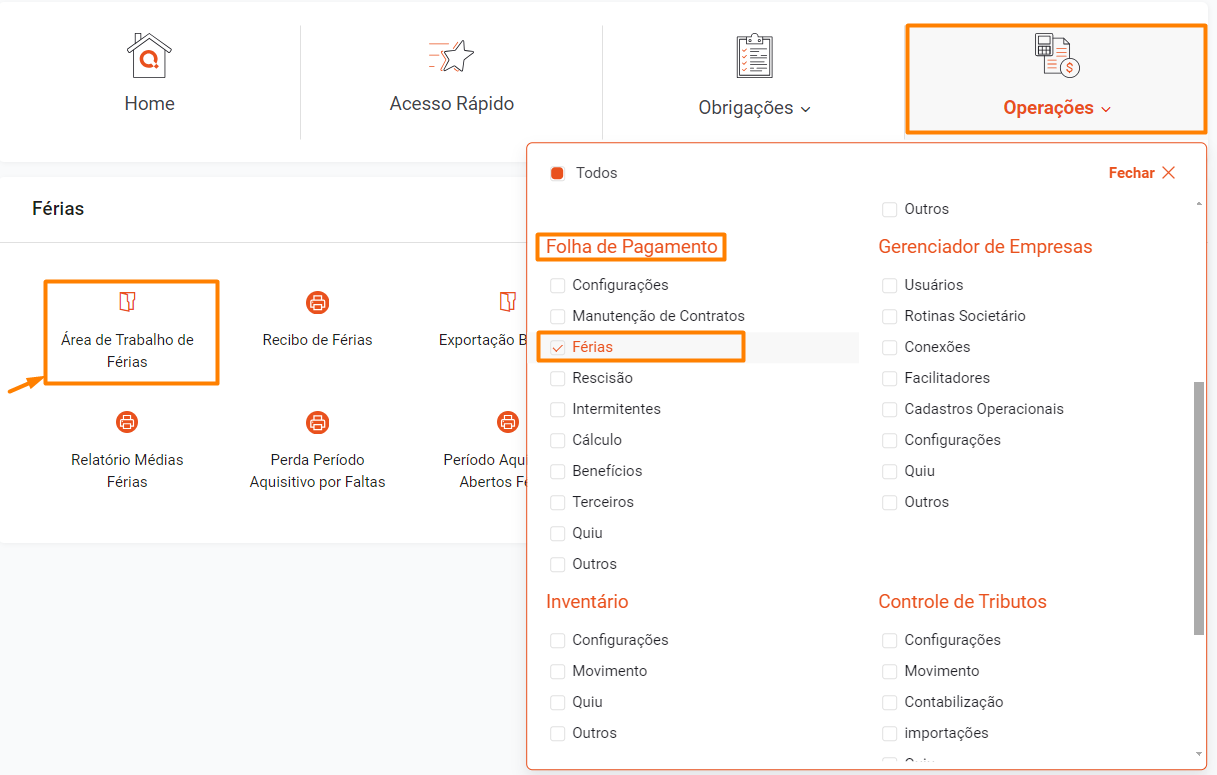Click the filter panel vertical scrollbar thumb

(1199, 507)
